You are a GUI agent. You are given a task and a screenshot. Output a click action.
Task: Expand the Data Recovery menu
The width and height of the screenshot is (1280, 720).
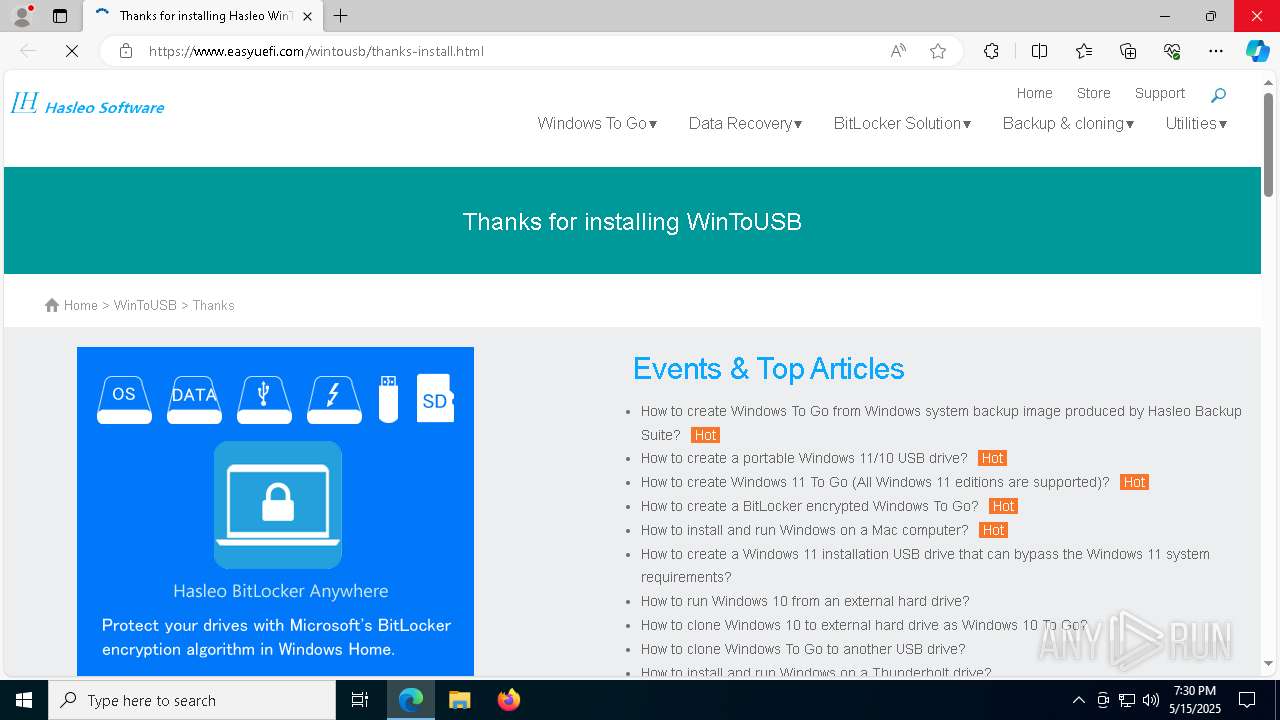pyautogui.click(x=745, y=123)
